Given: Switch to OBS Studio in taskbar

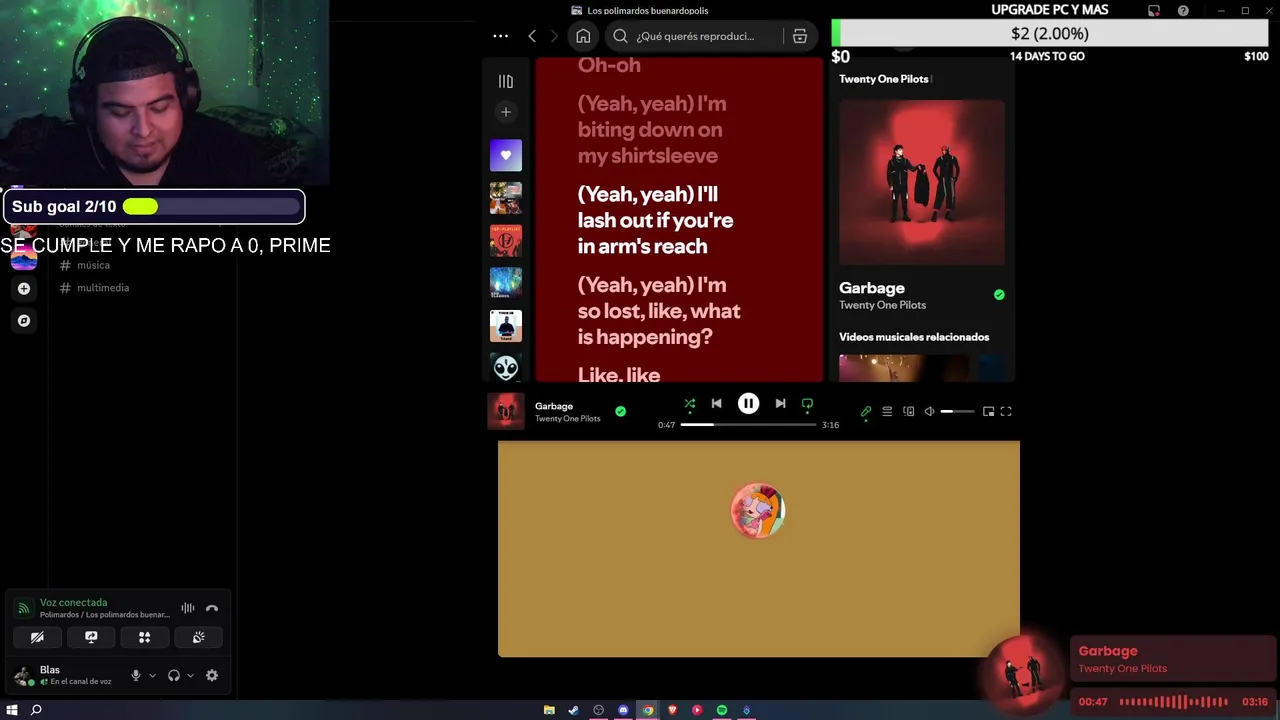Looking at the screenshot, I should (599, 710).
